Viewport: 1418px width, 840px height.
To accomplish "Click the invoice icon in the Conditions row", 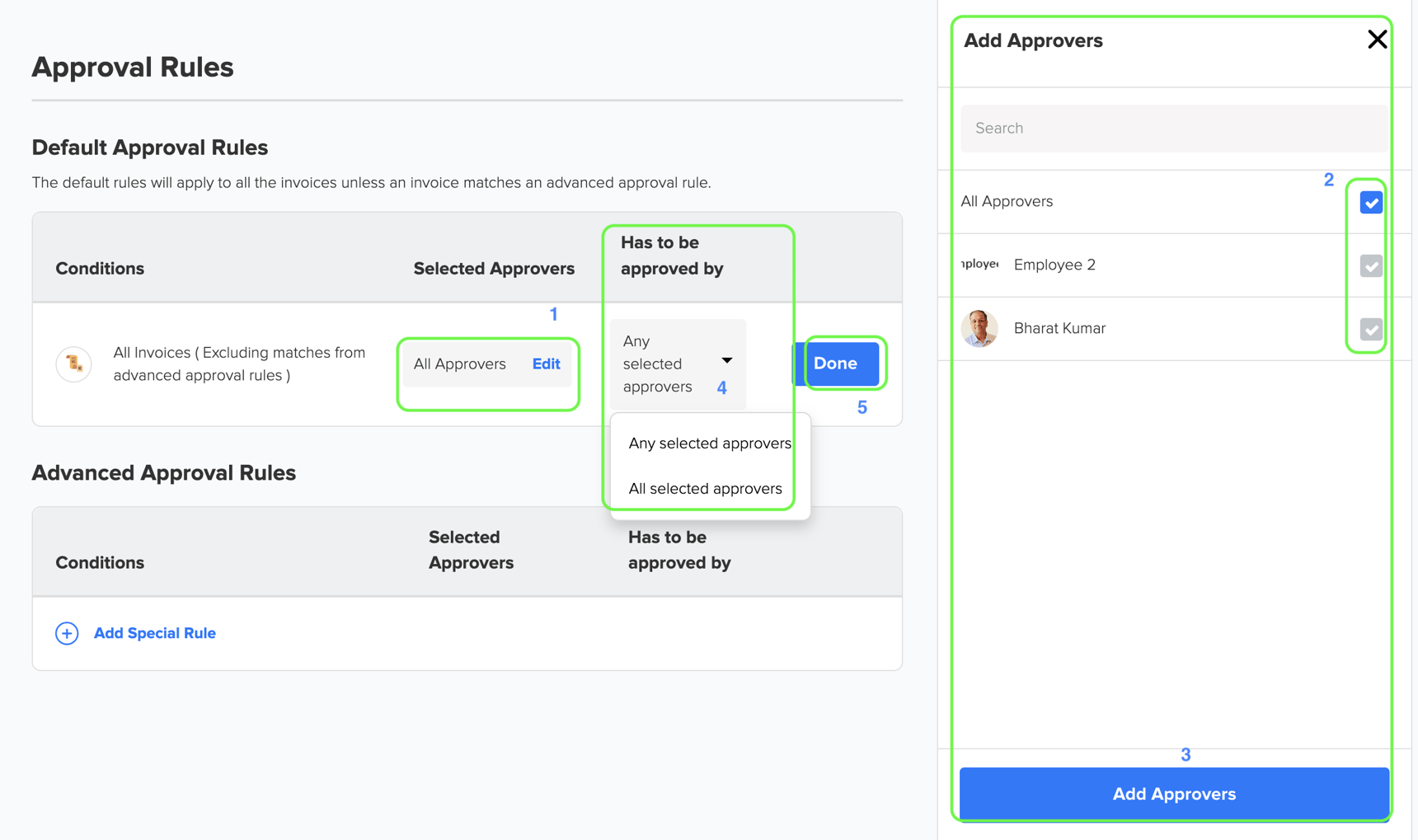I will point(73,364).
